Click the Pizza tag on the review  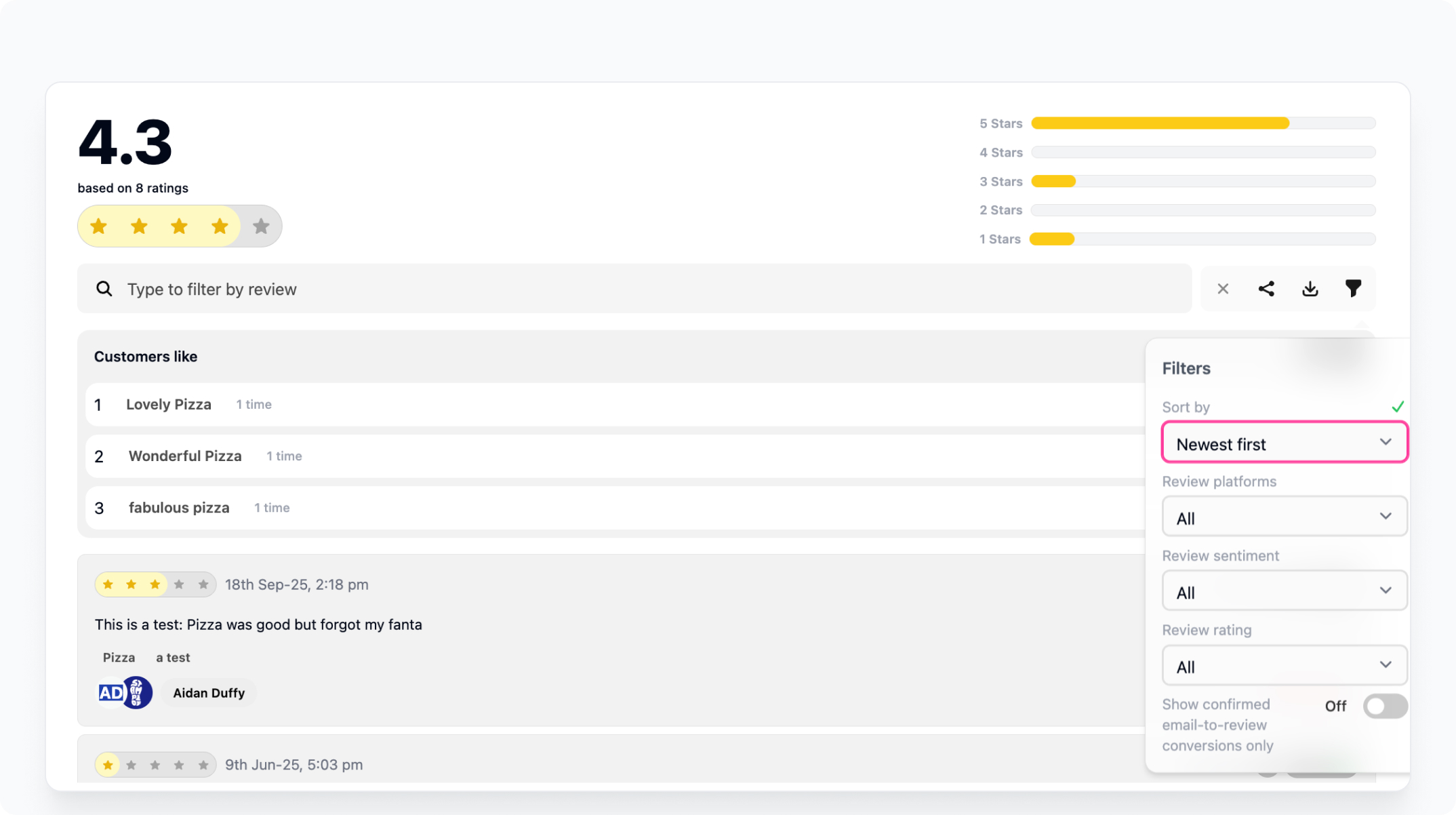point(119,658)
